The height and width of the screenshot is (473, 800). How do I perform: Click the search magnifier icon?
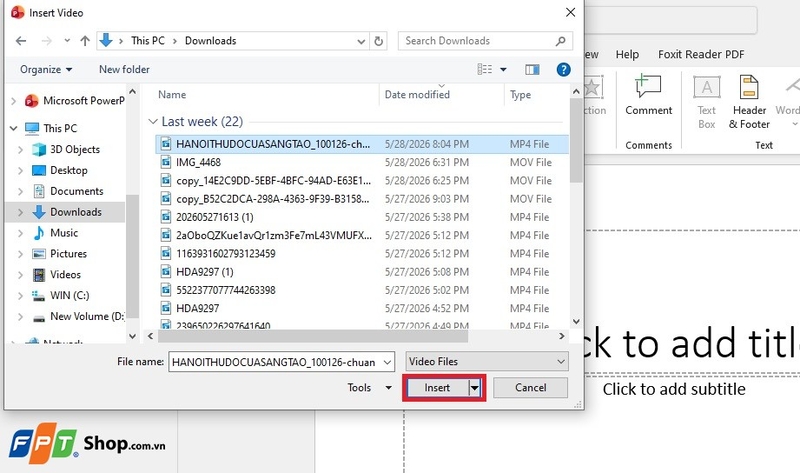point(561,41)
